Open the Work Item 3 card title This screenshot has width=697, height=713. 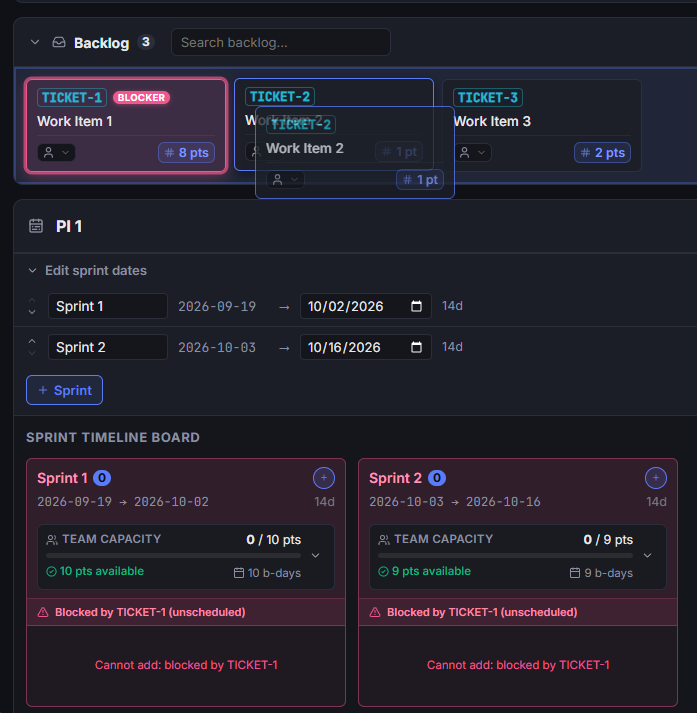coord(492,121)
